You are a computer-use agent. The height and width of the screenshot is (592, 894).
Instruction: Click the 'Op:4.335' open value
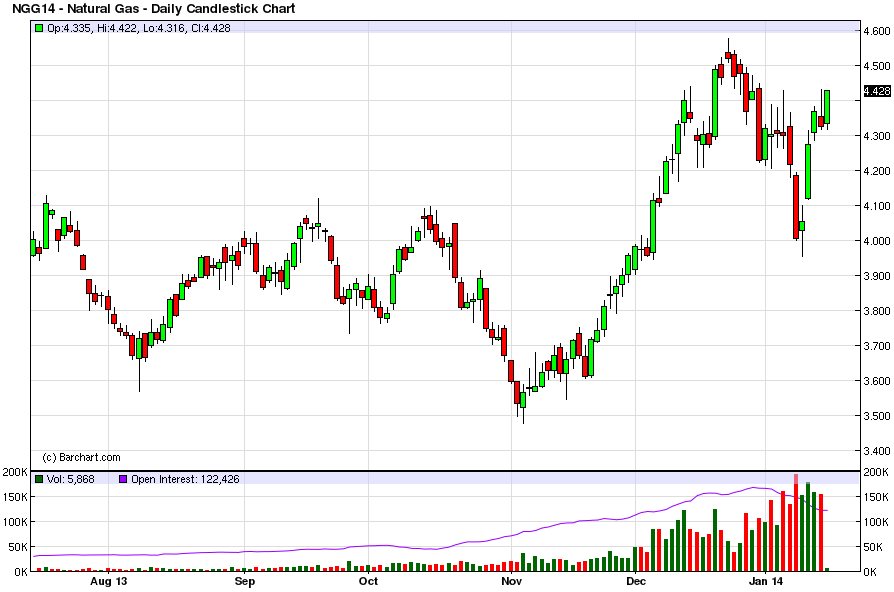tap(69, 28)
